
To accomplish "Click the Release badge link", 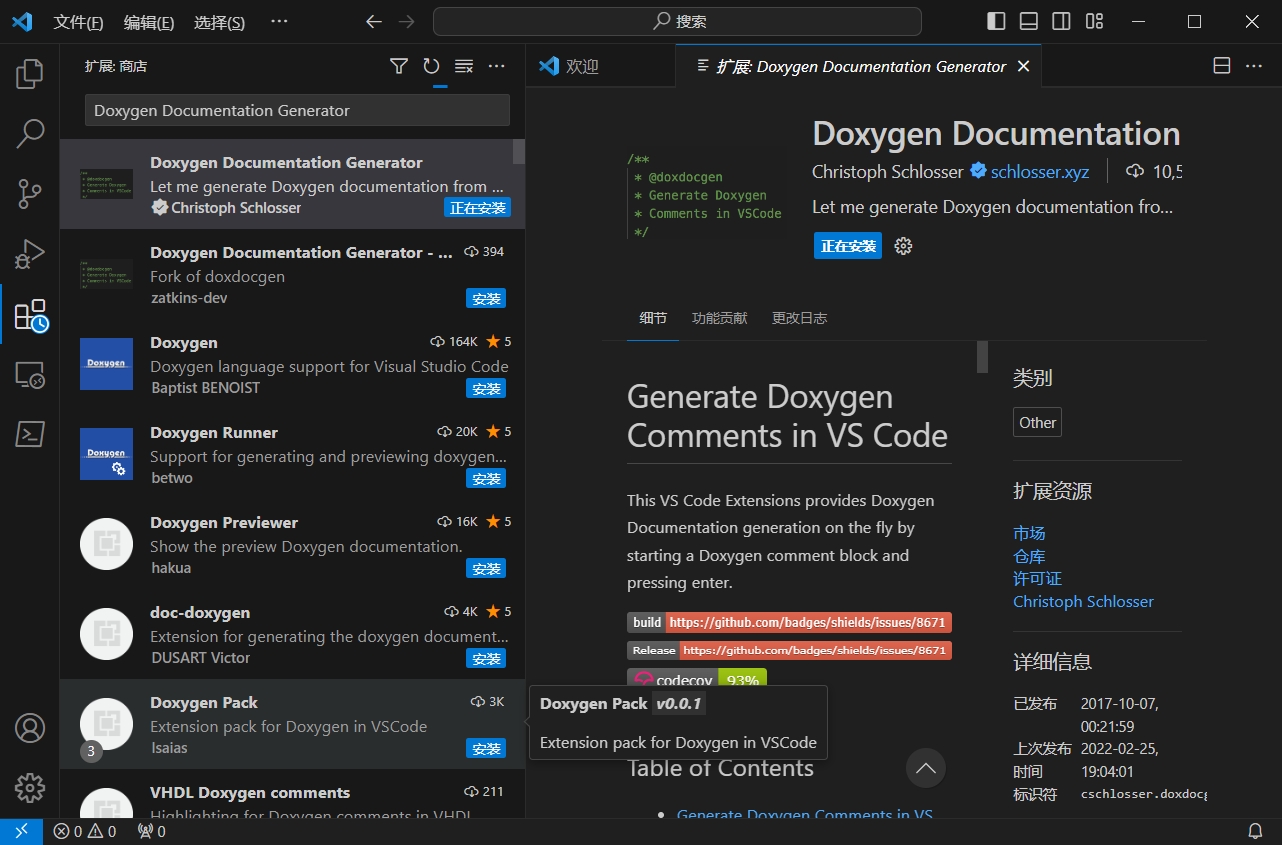I will 789,650.
